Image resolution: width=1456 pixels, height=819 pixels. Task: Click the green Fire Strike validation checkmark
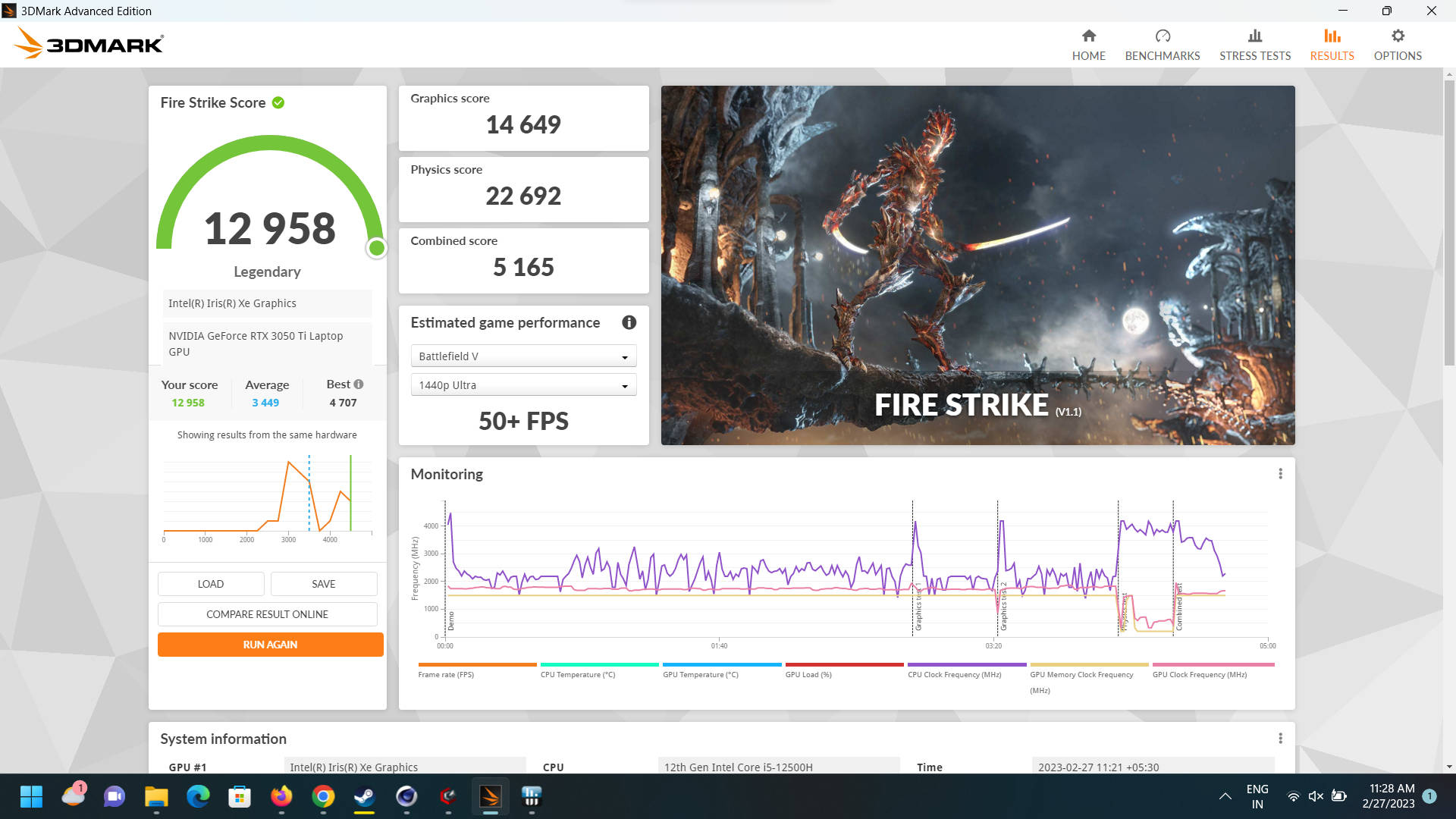coord(278,102)
